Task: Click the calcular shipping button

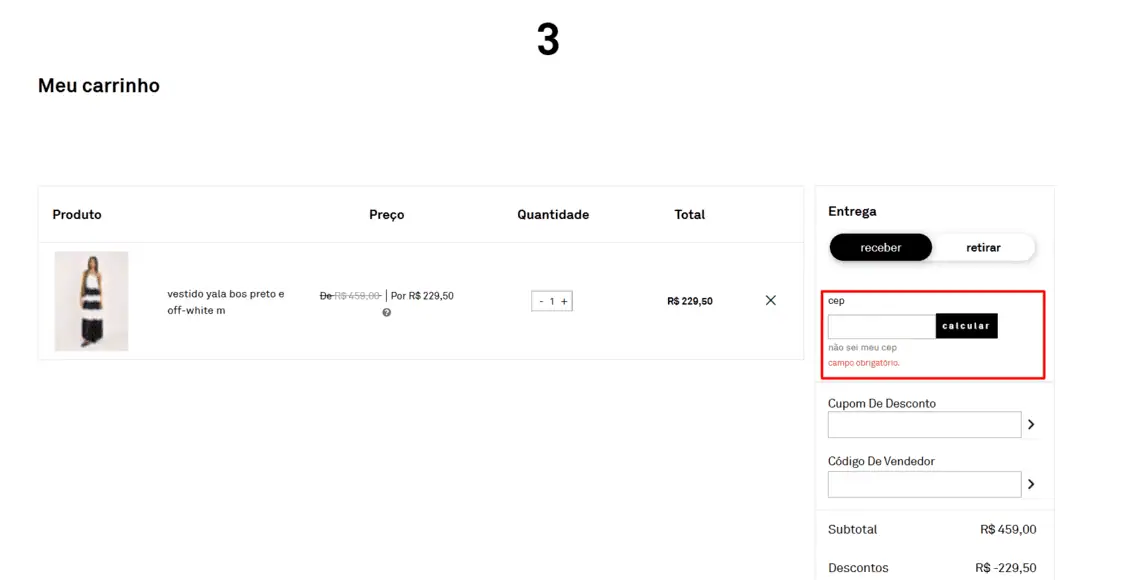Action: (966, 326)
